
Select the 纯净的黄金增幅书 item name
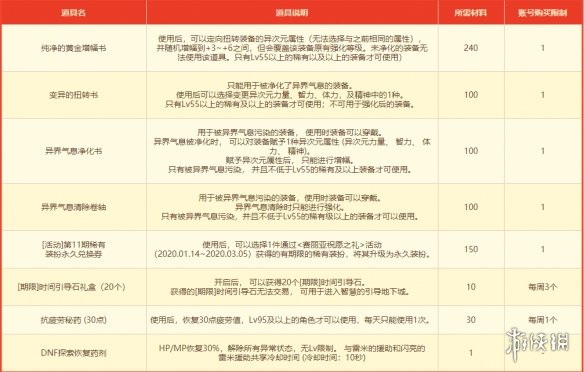(x=73, y=48)
